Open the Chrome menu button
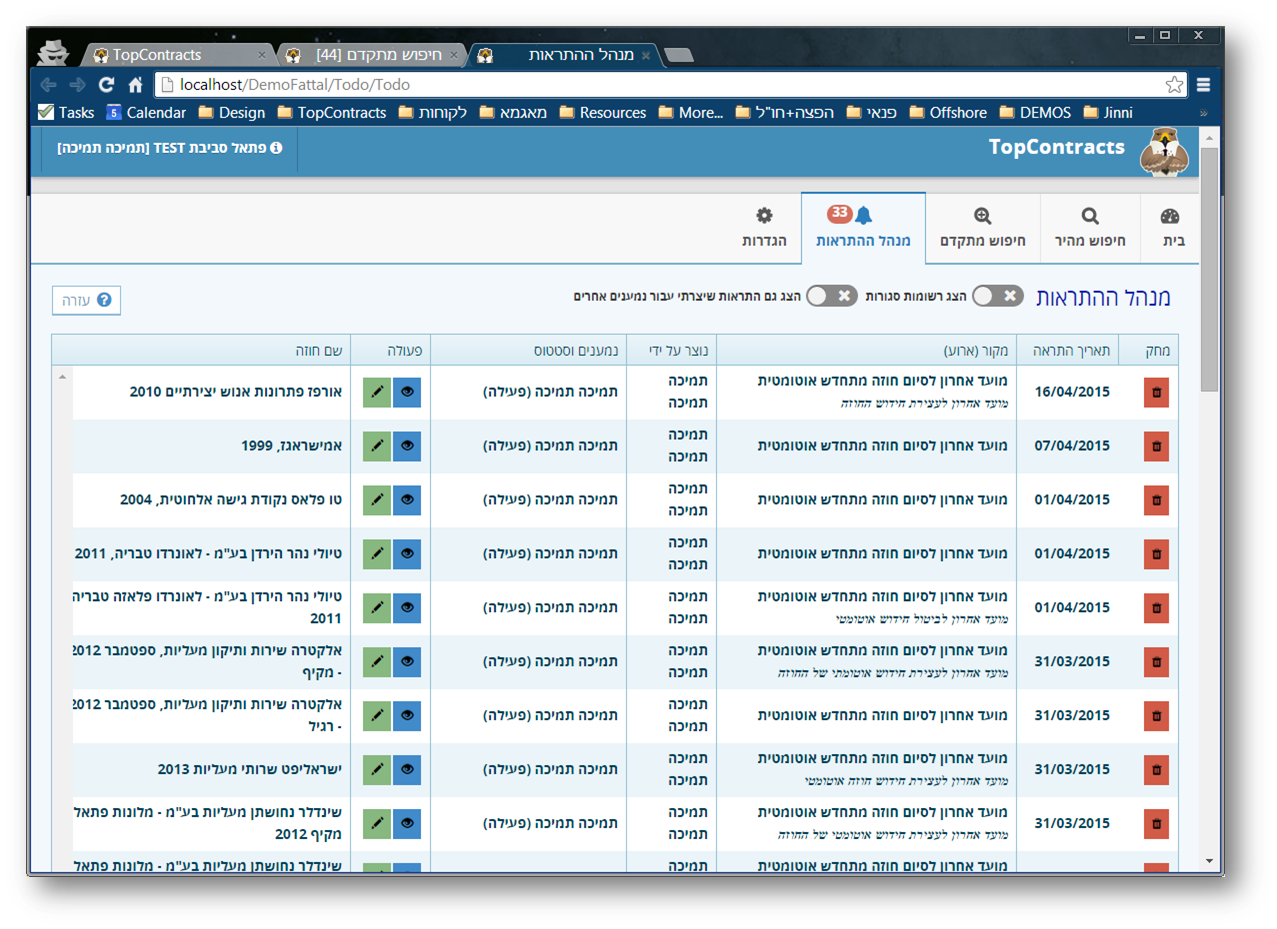Screen dimensions: 1277x929 point(1204,85)
